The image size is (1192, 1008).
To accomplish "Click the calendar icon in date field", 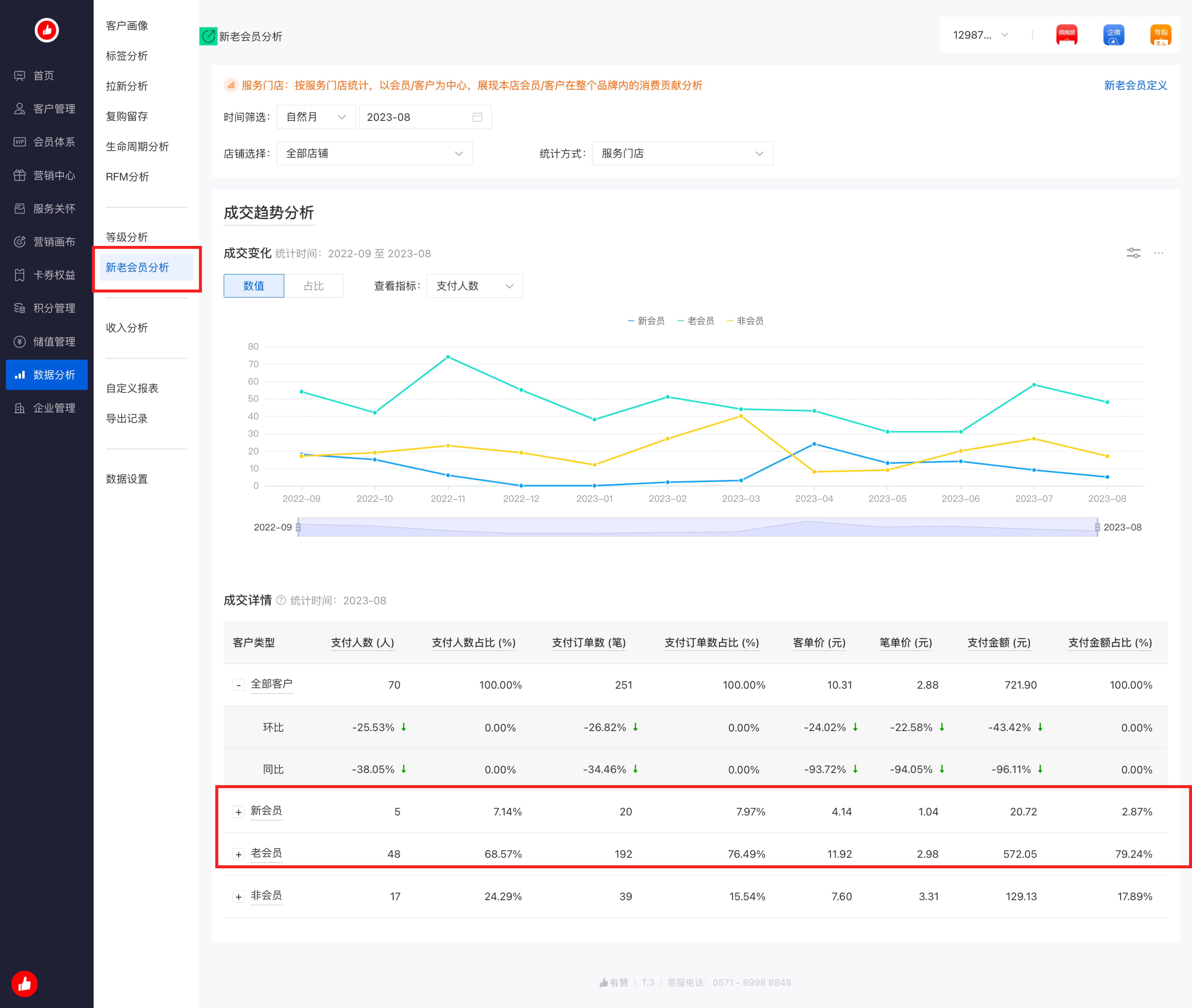I will point(477,117).
